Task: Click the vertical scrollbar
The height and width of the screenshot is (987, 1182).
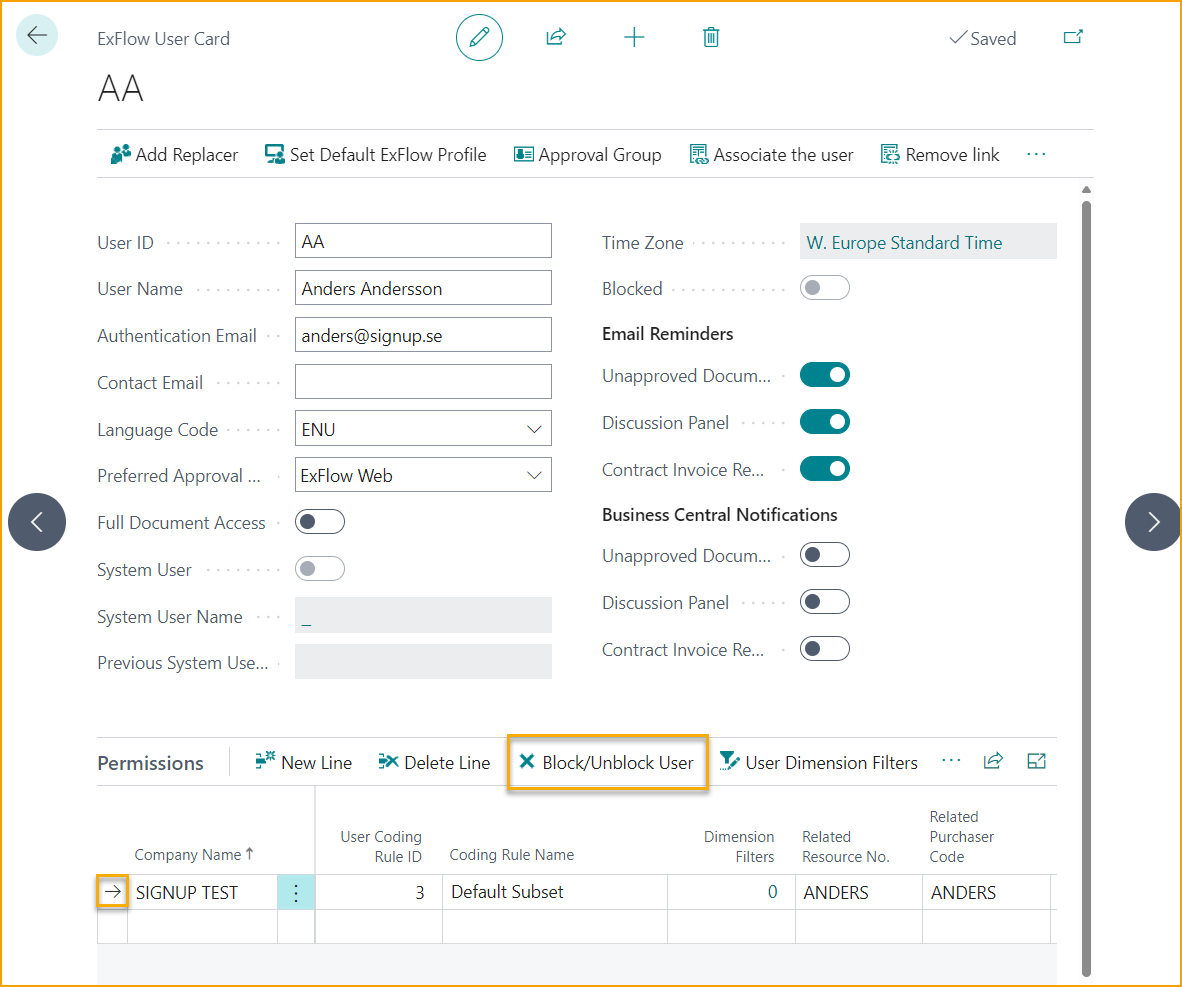Action: [1086, 588]
